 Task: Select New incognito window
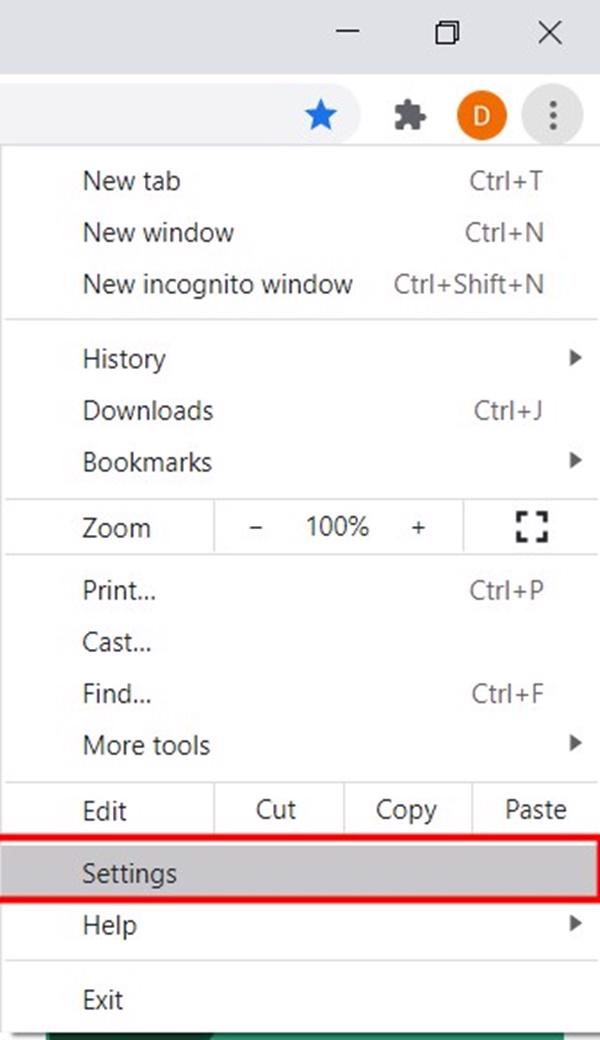(217, 284)
